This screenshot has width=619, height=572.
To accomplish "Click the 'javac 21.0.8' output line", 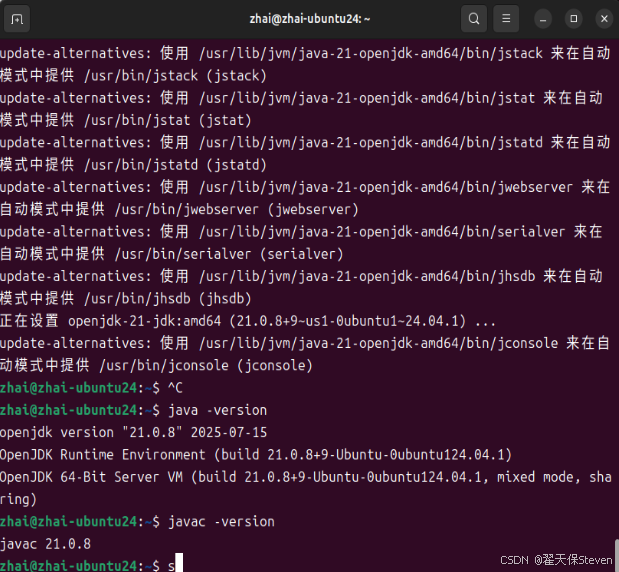I will (45, 544).
